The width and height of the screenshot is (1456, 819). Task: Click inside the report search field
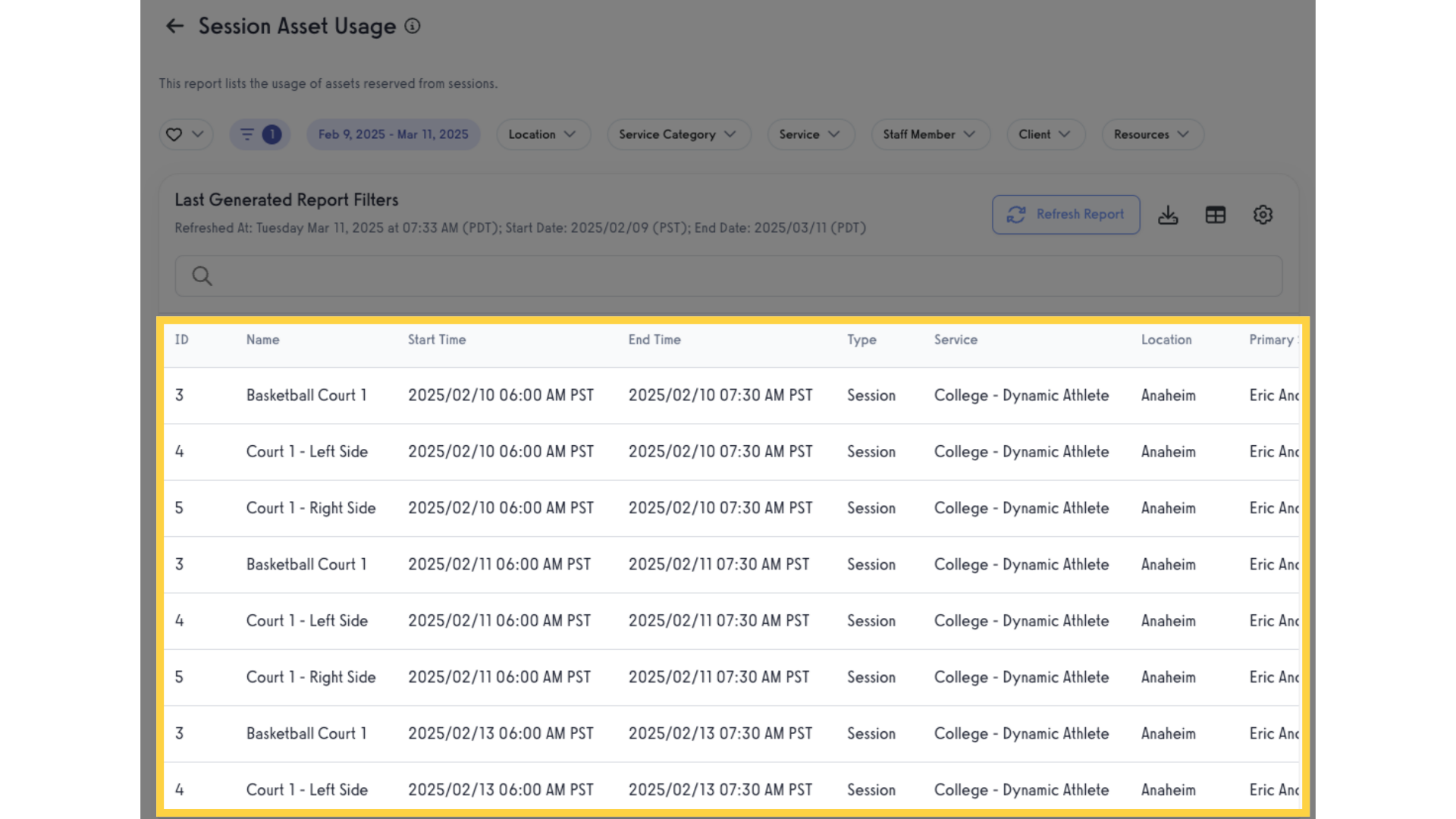point(728,276)
